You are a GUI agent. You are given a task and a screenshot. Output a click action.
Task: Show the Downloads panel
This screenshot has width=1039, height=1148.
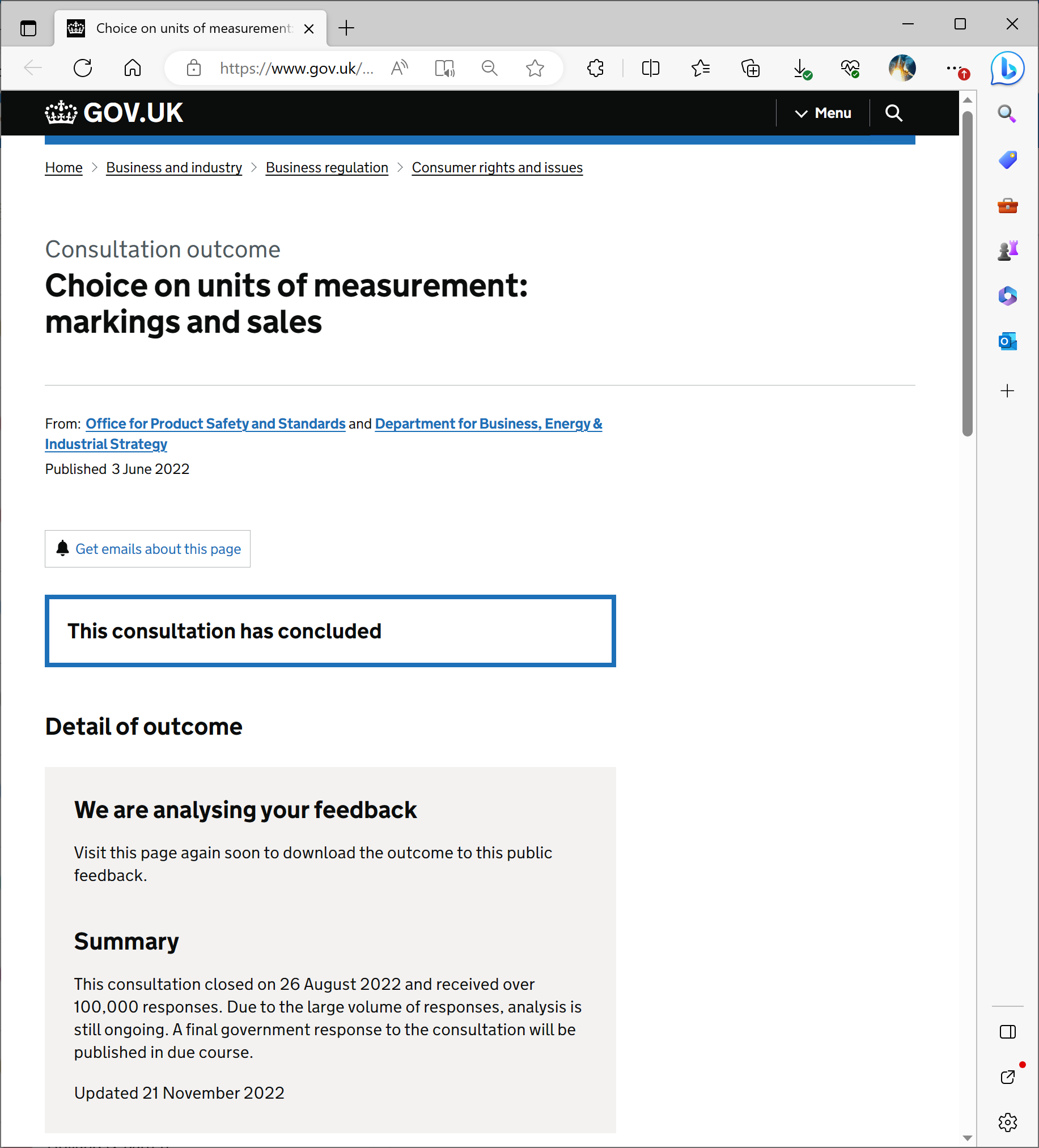pyautogui.click(x=800, y=69)
